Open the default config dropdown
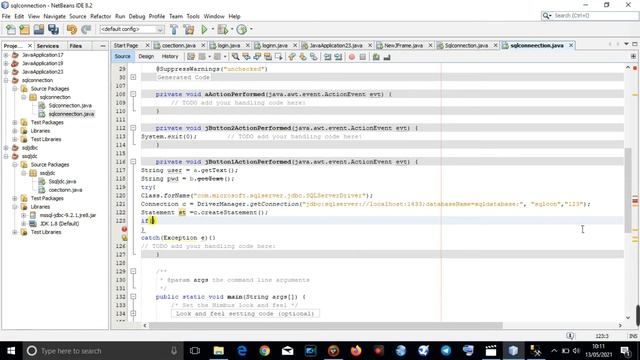This screenshot has width=640, height=360. pos(132,29)
